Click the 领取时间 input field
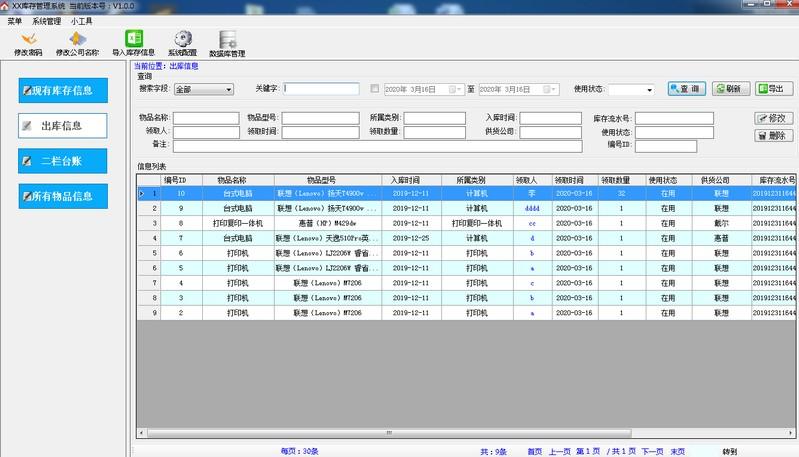The height and width of the screenshot is (457, 799). point(321,132)
